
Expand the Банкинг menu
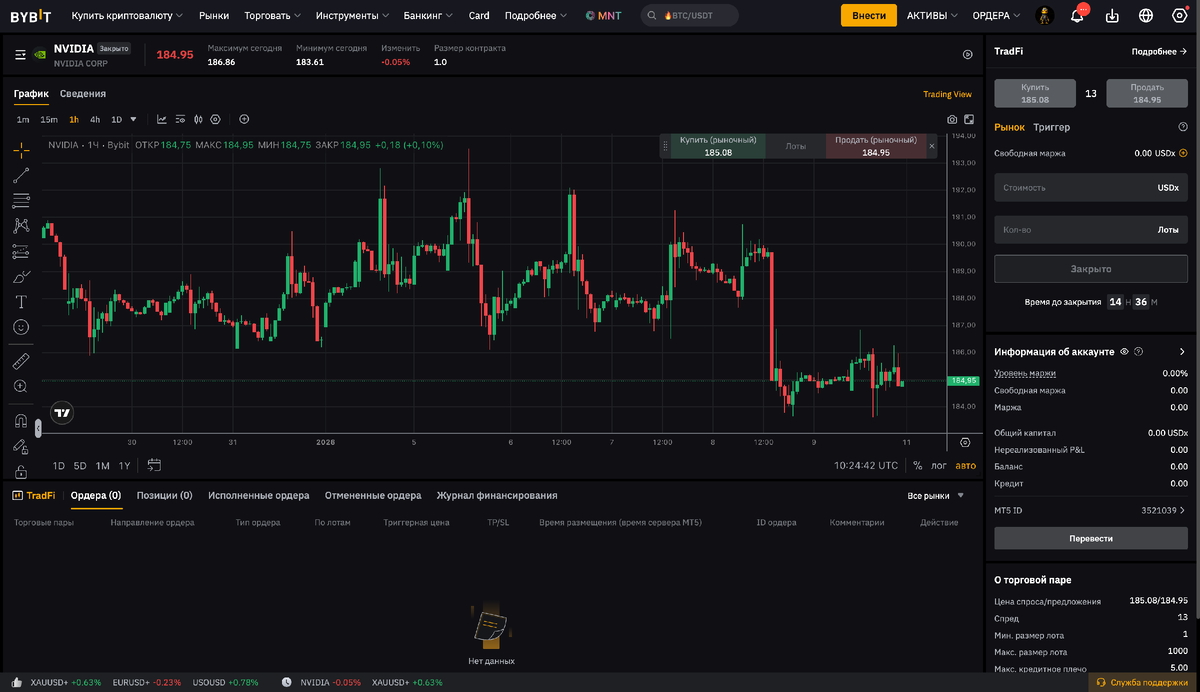coord(428,16)
